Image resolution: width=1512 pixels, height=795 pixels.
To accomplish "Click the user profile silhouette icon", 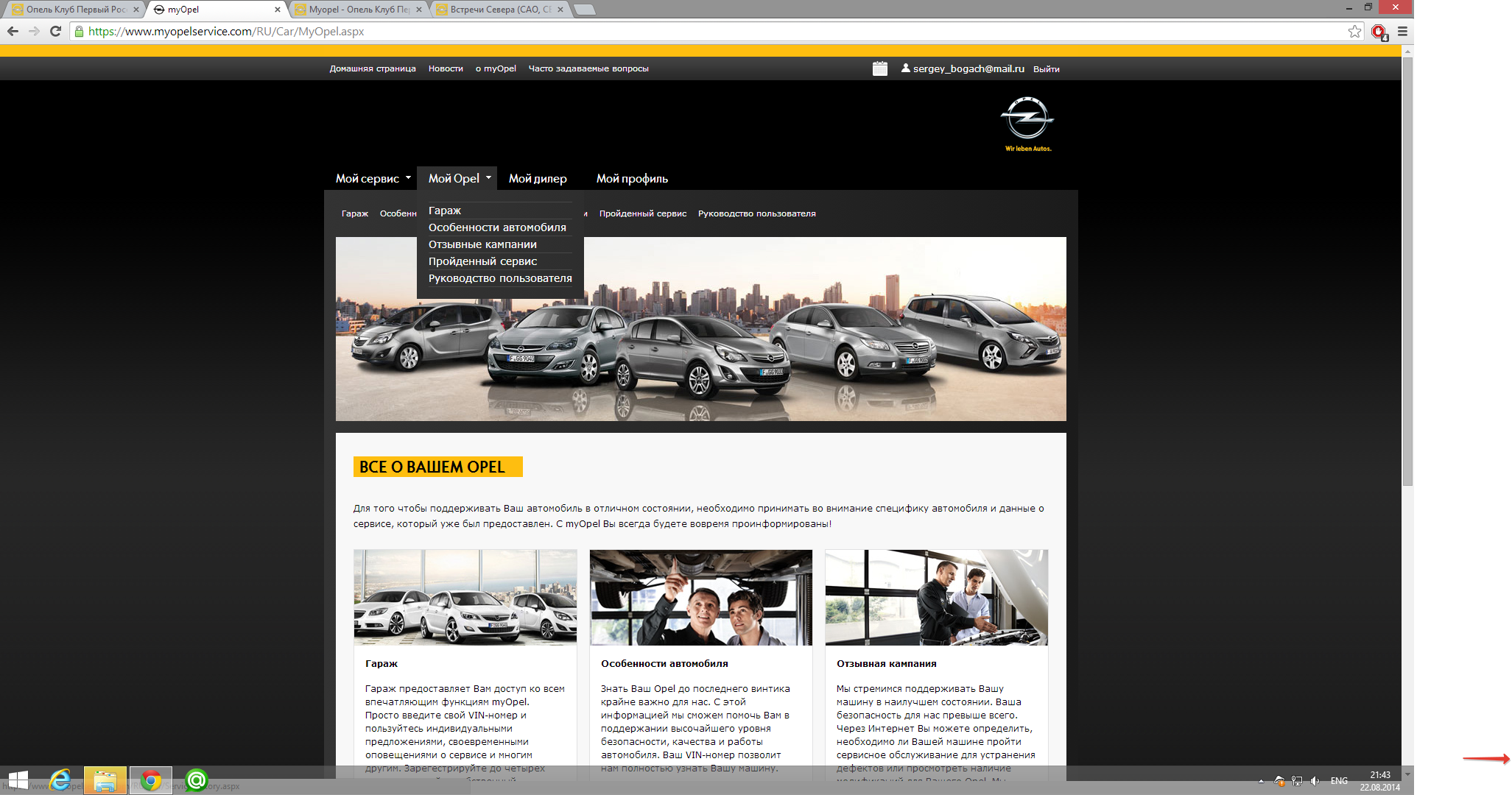I will coord(905,68).
